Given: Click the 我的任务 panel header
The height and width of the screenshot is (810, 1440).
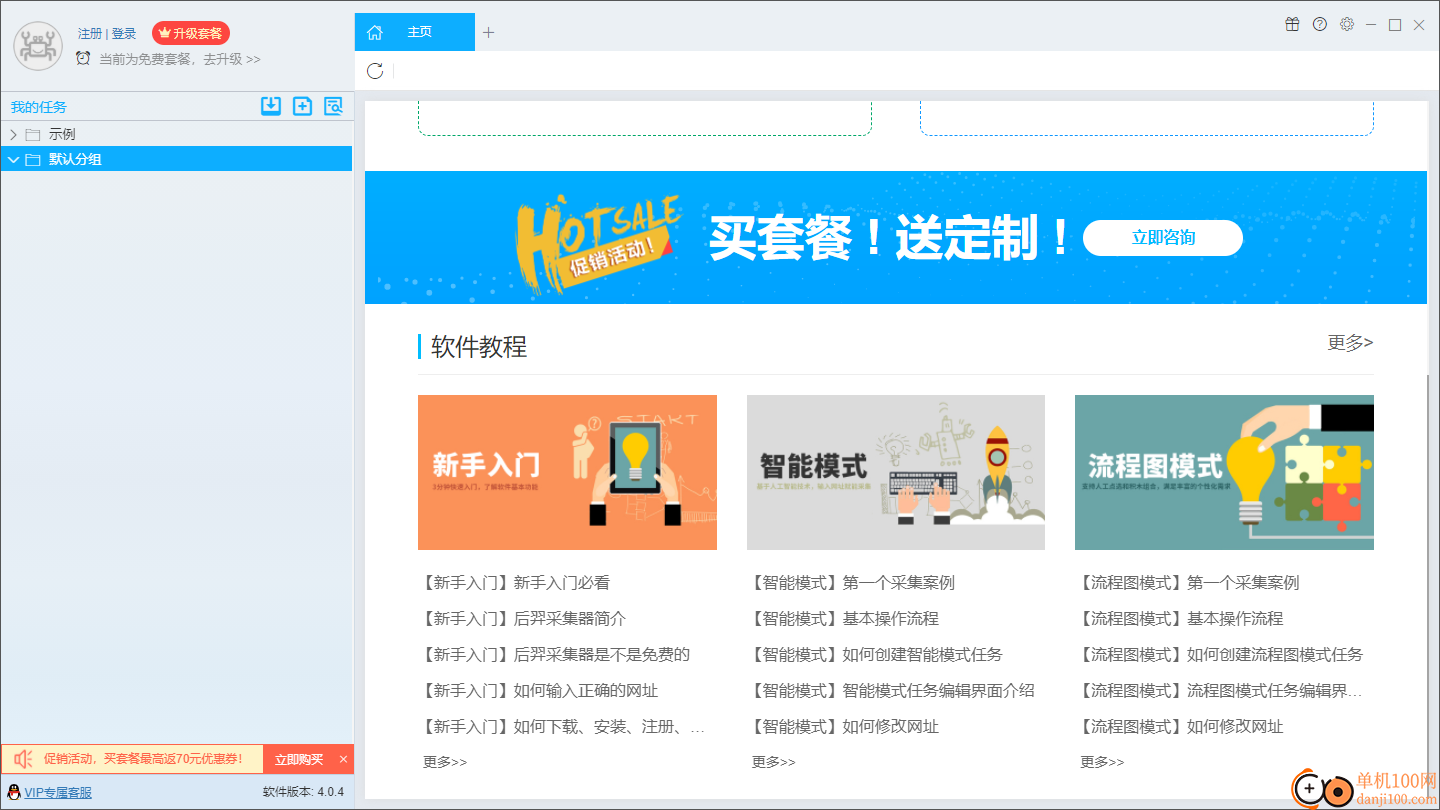Looking at the screenshot, I should (39, 107).
